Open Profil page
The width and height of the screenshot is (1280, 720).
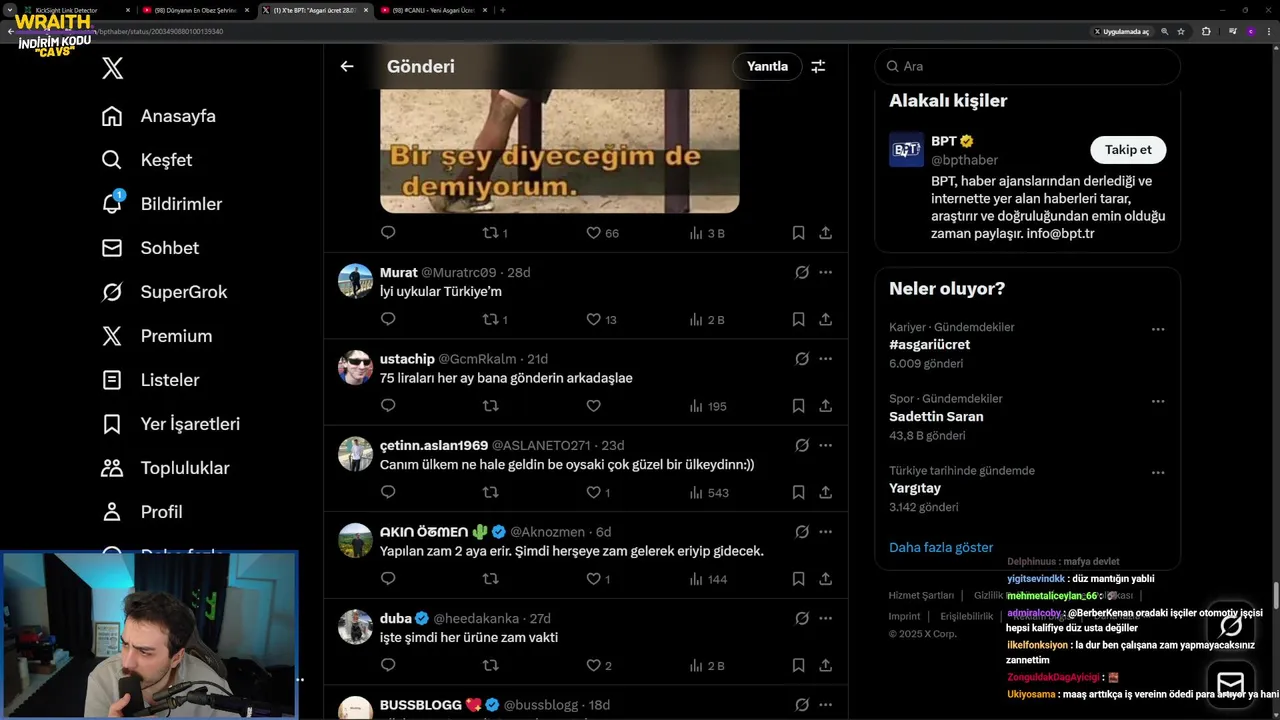click(x=142, y=512)
